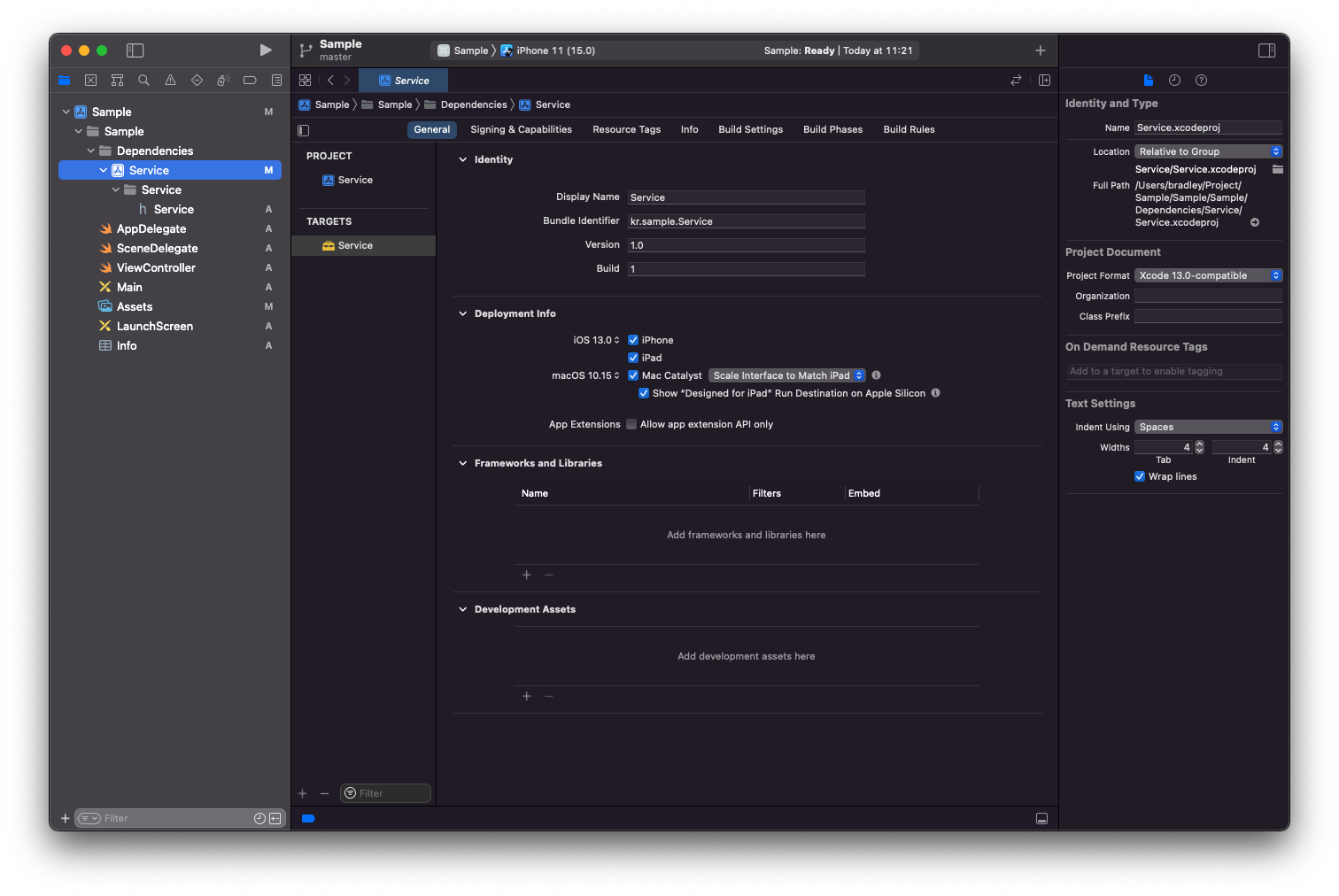Run the project with the play button
The height and width of the screenshot is (896, 1339).
pos(266,50)
